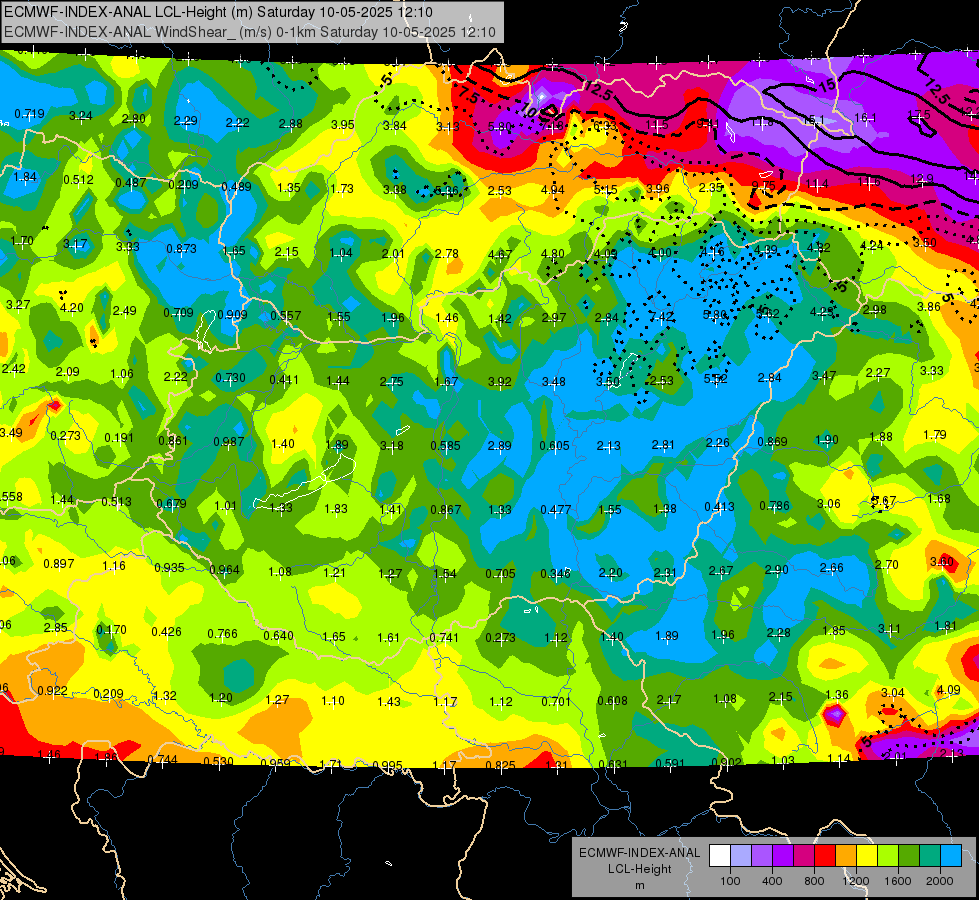Screen dimensions: 979x900
Task: Click the 800 label under the legend
Action: (814, 881)
